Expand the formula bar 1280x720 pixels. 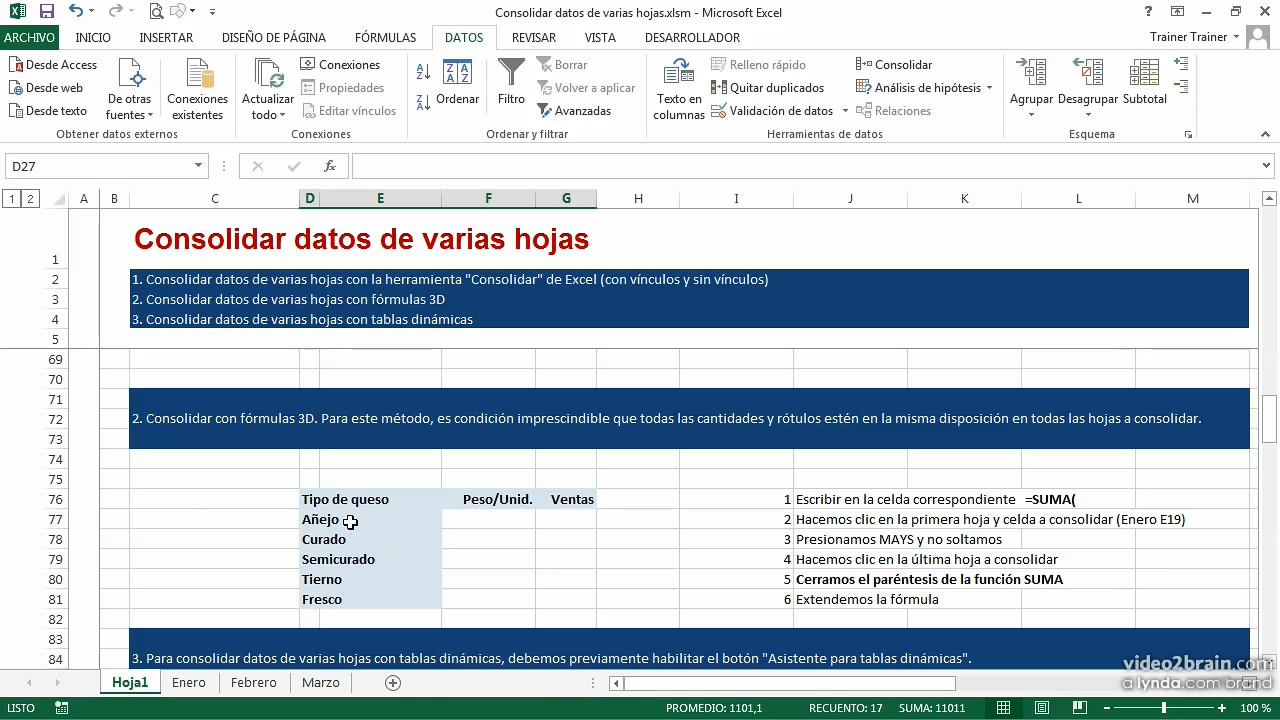pos(1266,166)
